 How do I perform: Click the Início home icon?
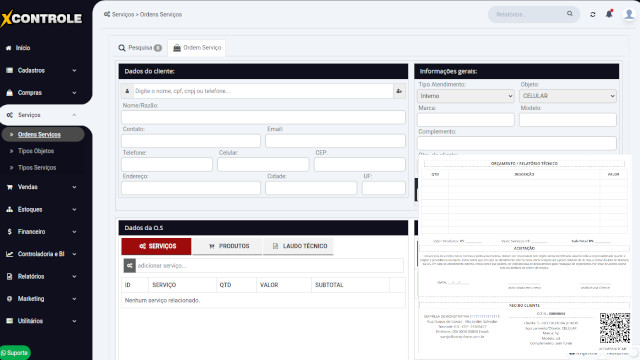pyautogui.click(x=9, y=48)
